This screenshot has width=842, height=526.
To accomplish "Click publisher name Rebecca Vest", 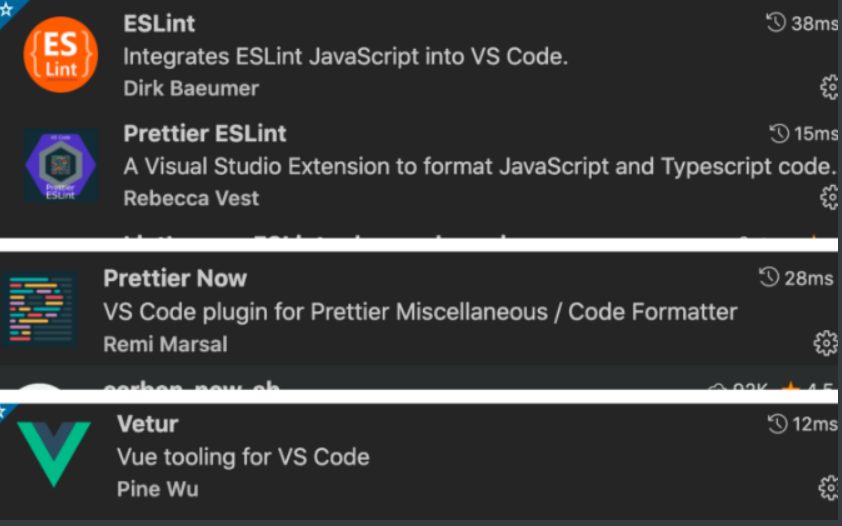I will coord(191,199).
